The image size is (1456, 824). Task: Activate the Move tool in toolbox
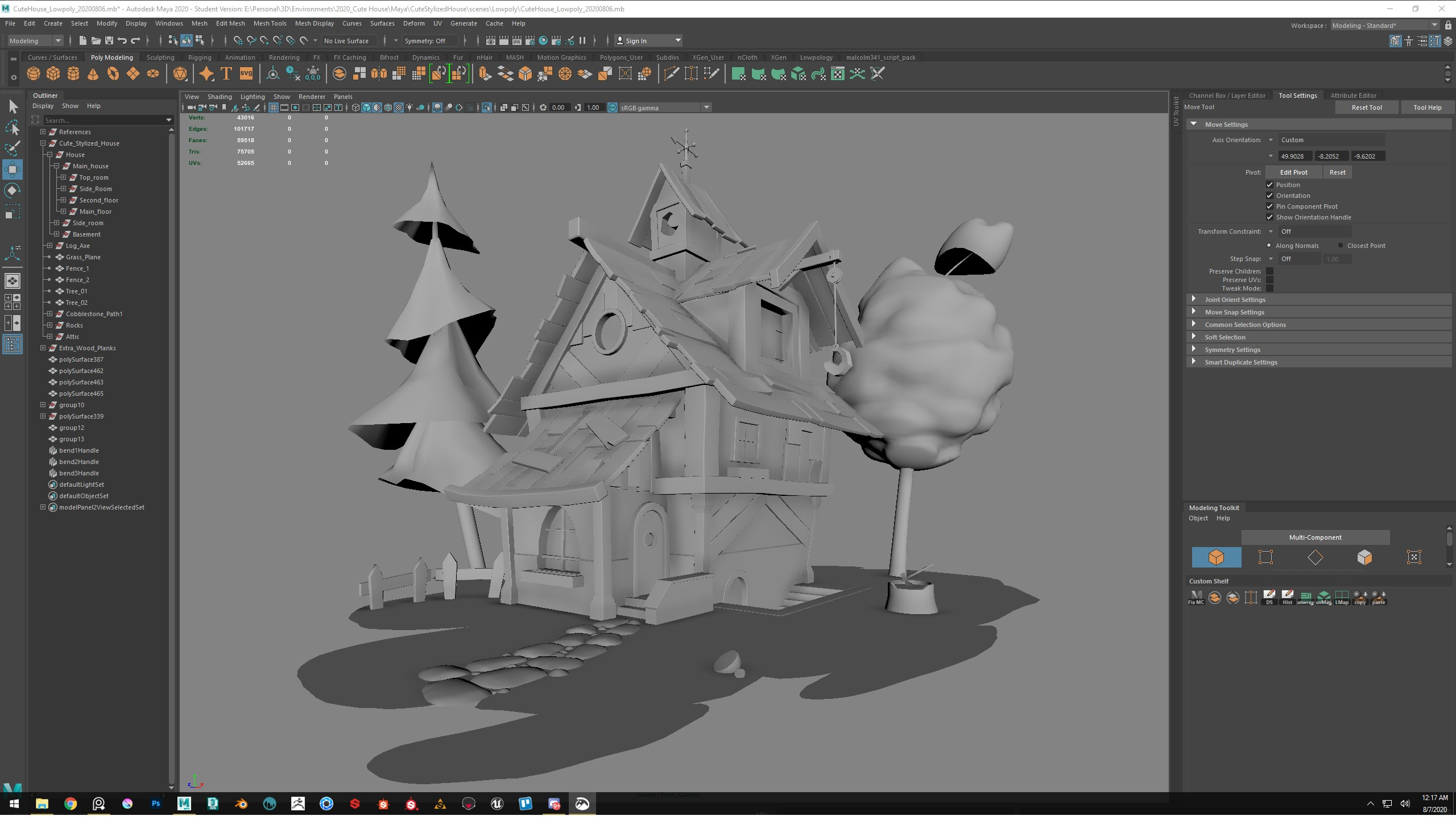pos(13,170)
